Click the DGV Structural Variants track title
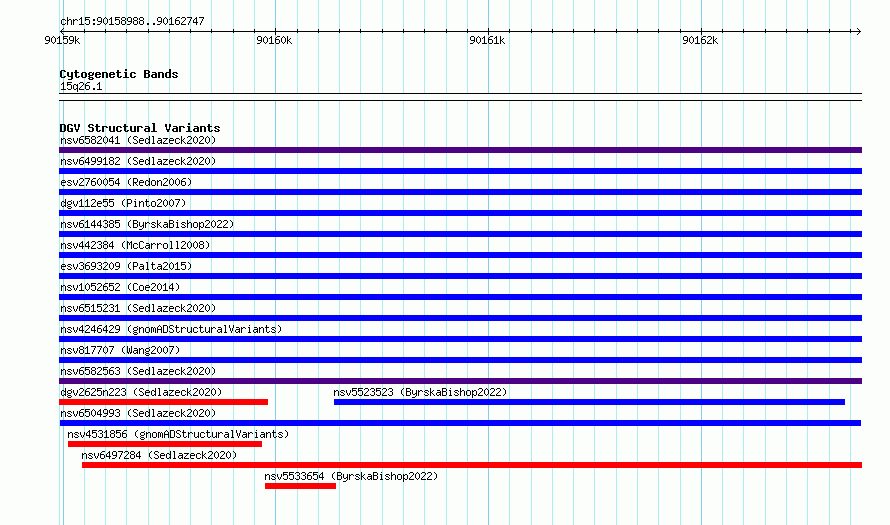Image resolution: width=890 pixels, height=525 pixels. [x=140, y=128]
